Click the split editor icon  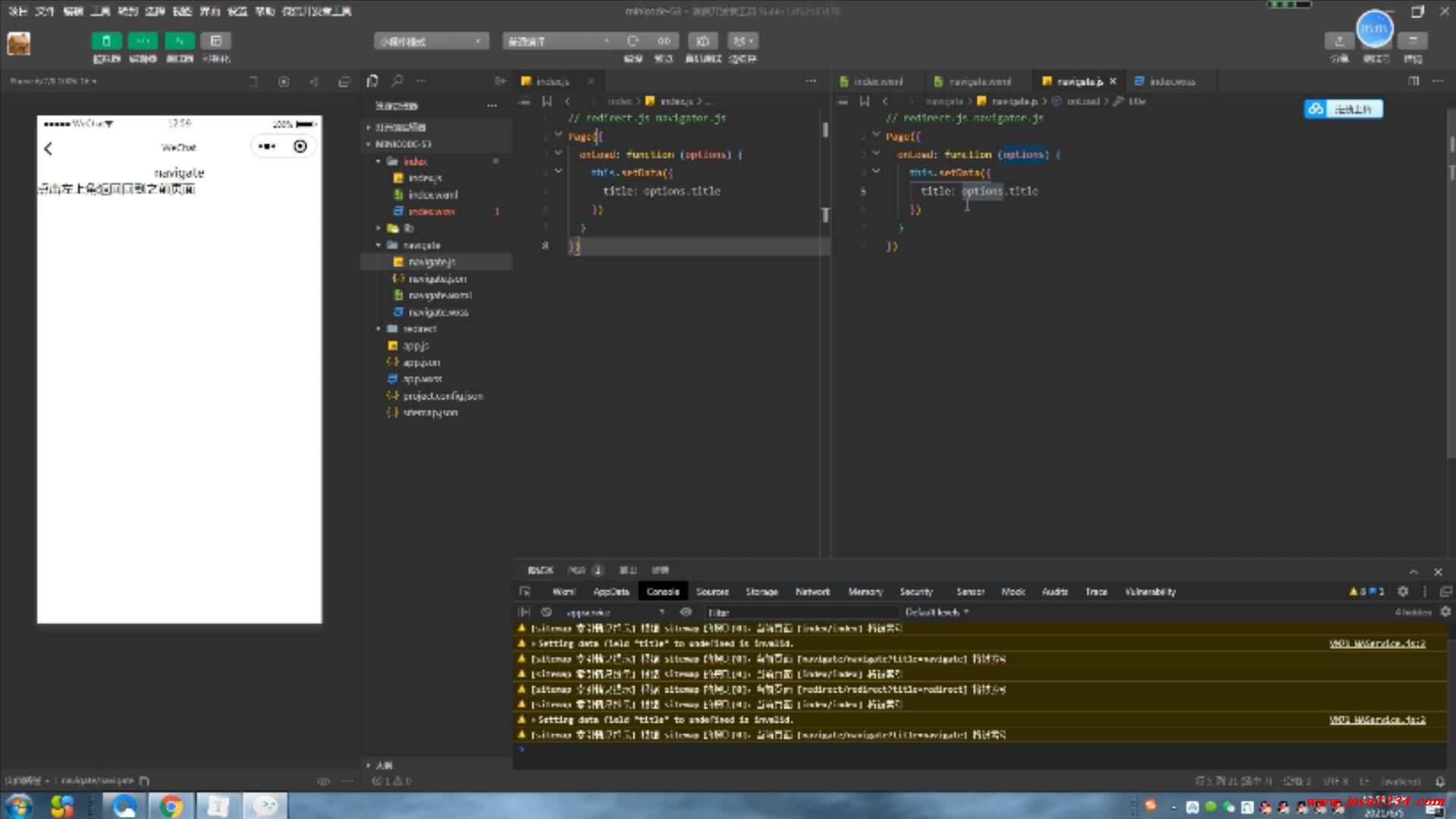(x=1414, y=80)
